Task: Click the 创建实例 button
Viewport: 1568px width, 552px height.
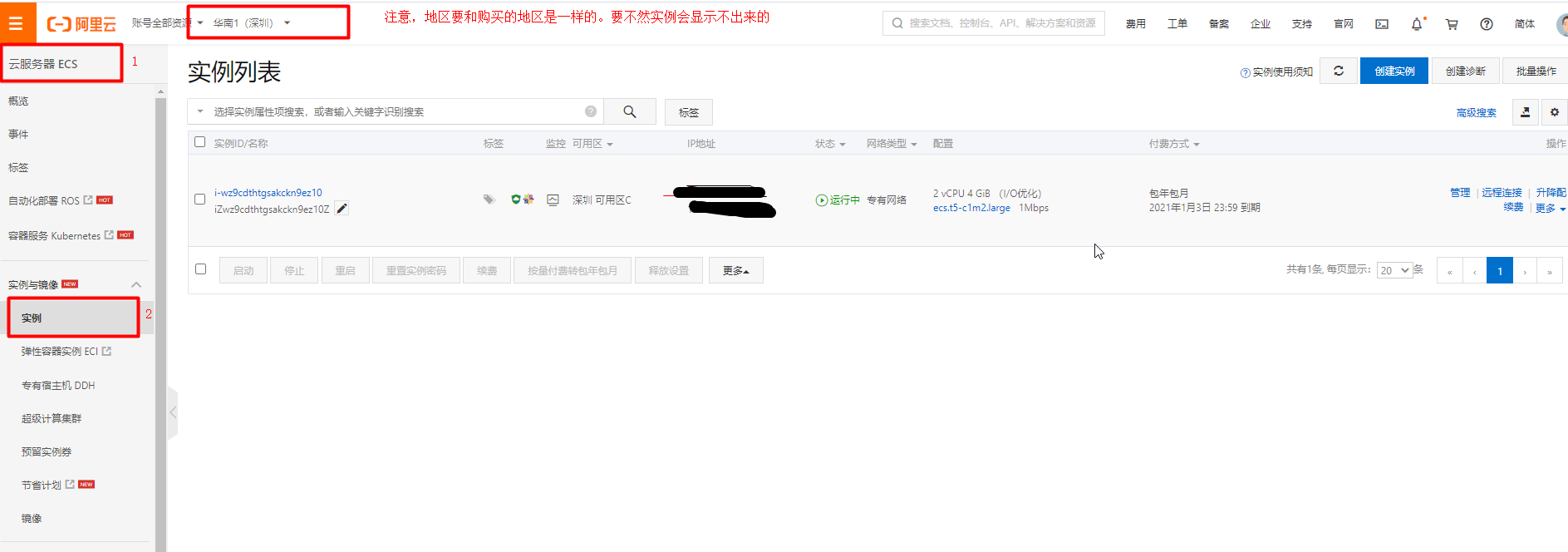Action: [1394, 71]
